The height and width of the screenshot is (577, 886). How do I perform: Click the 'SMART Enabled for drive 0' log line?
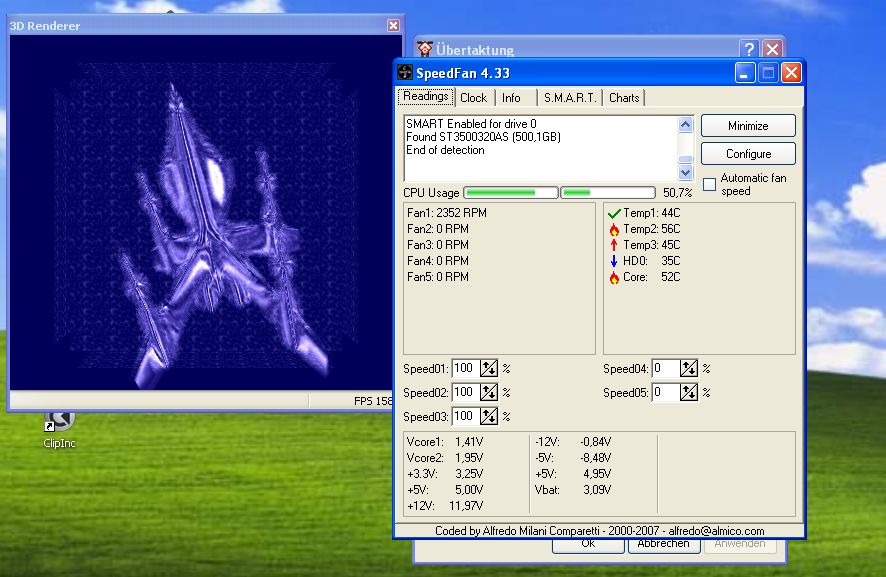pos(471,124)
